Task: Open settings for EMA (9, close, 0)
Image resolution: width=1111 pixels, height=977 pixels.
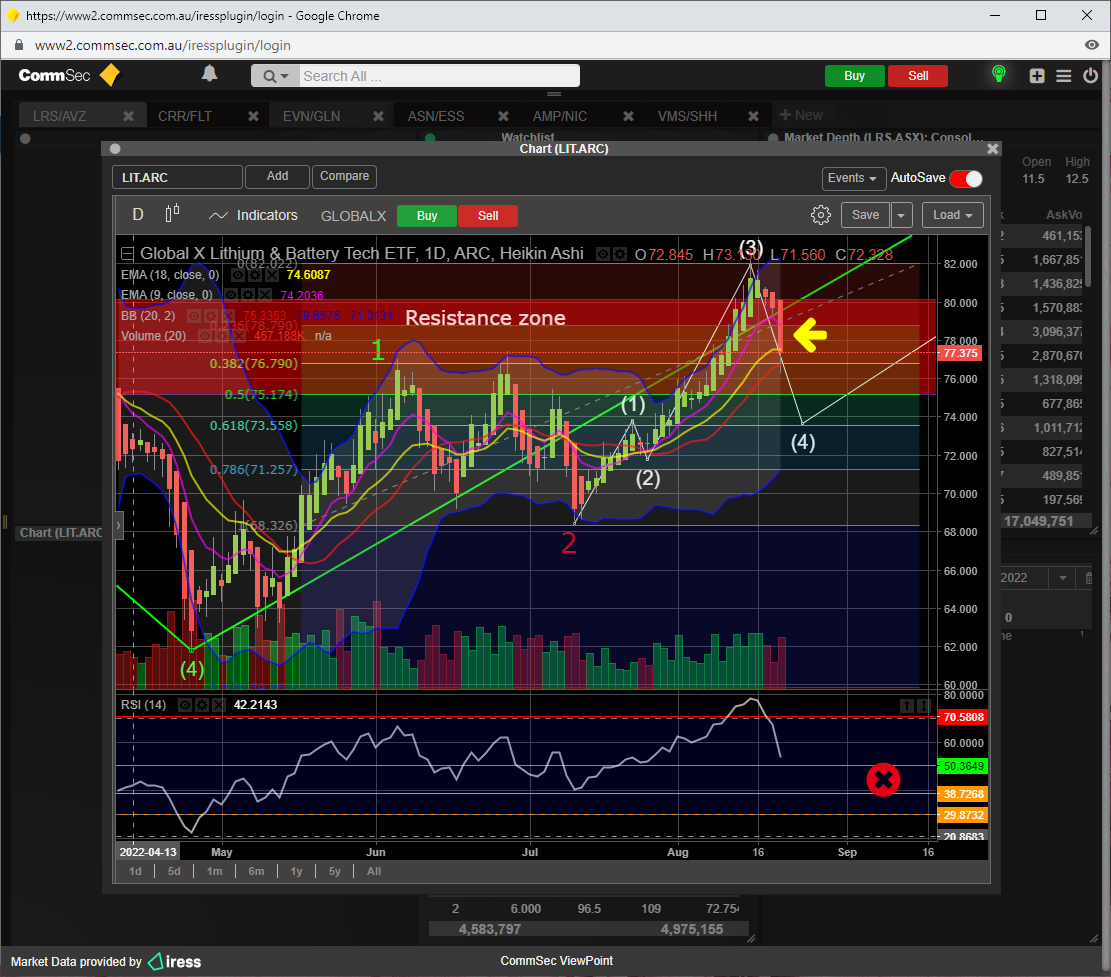Action: 248,295
